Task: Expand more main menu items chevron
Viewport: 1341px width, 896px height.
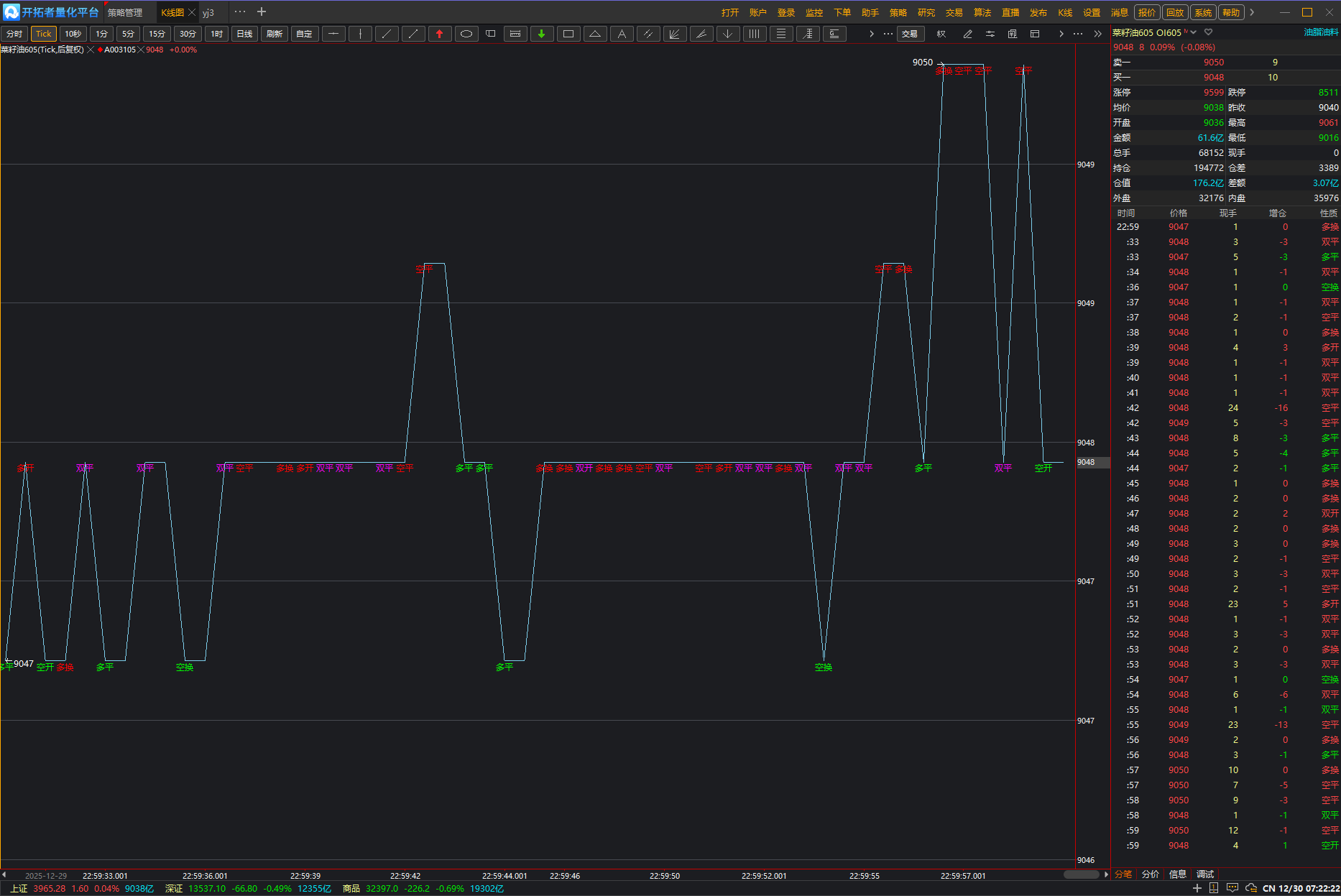Action: (1252, 12)
